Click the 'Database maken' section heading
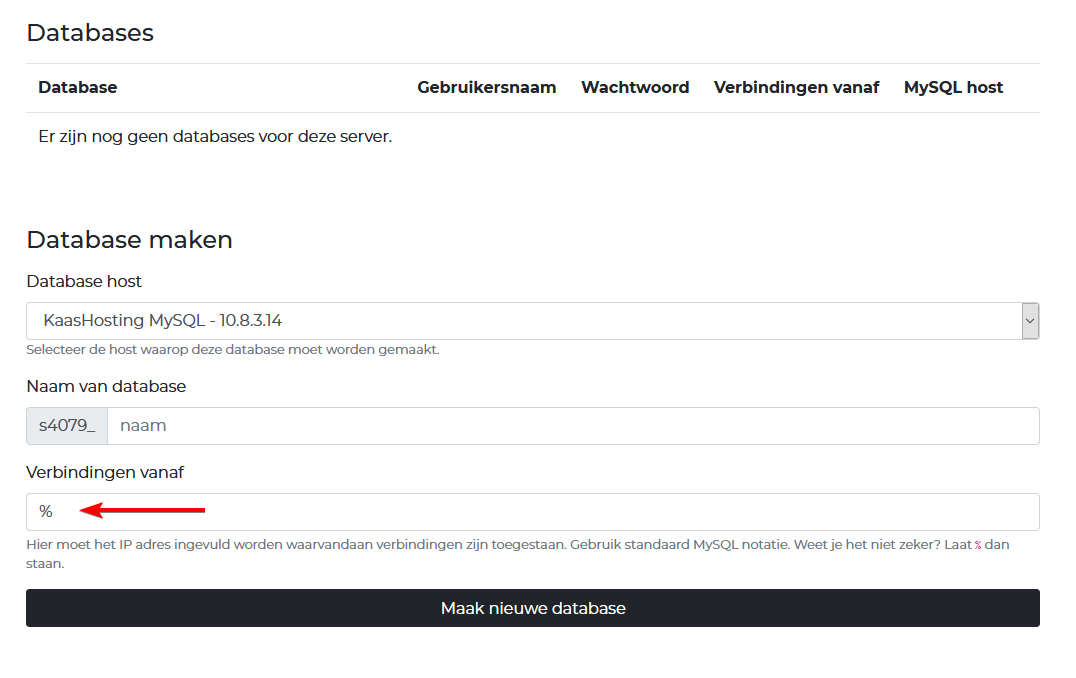This screenshot has height=678, width=1076. 129,240
